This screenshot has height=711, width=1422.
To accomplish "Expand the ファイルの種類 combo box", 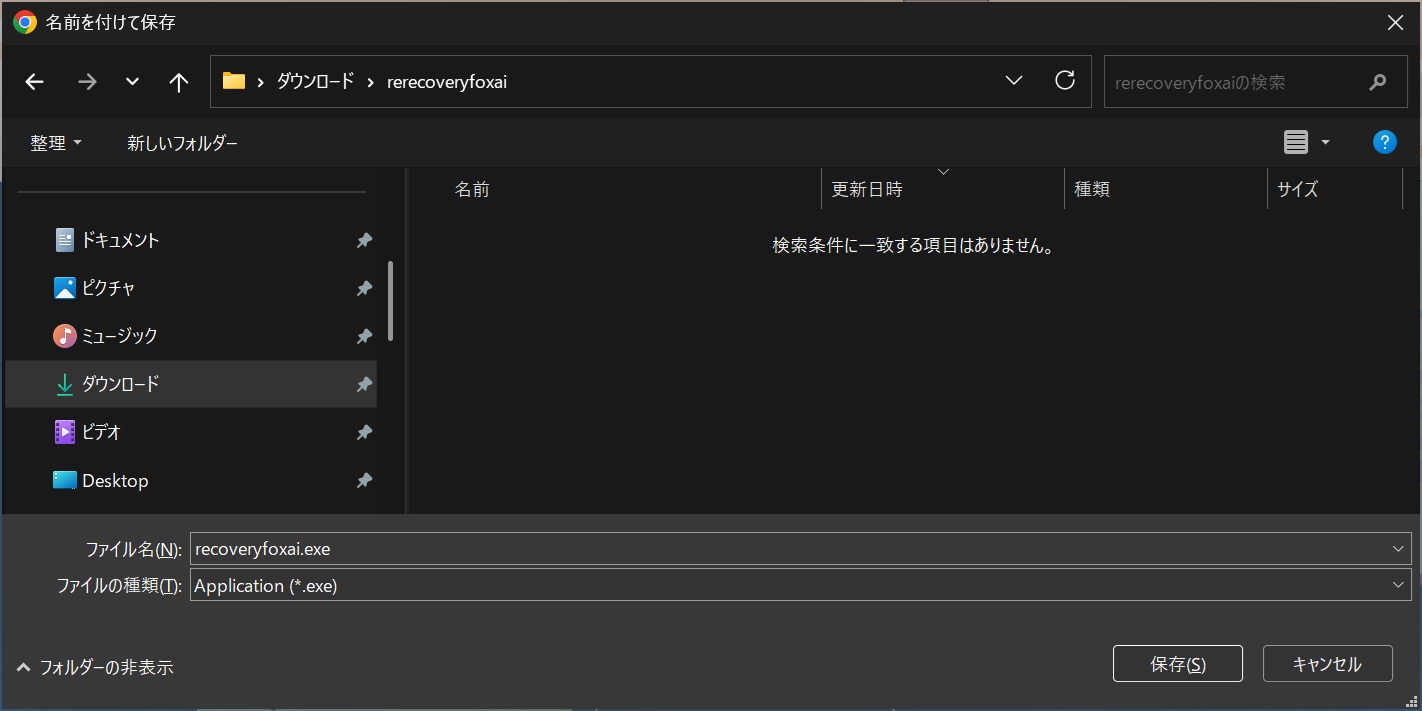I will (1398, 585).
